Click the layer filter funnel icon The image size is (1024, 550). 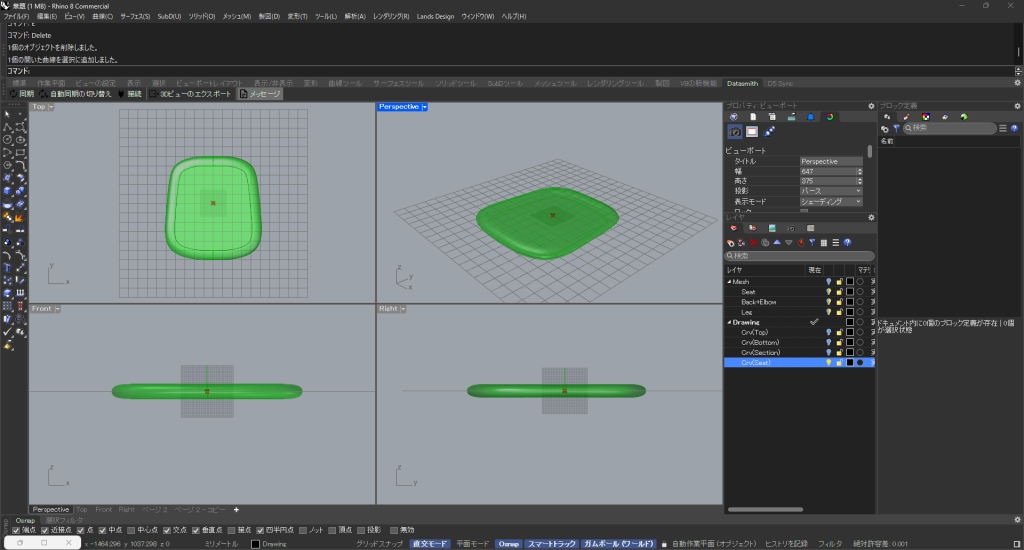coord(812,242)
